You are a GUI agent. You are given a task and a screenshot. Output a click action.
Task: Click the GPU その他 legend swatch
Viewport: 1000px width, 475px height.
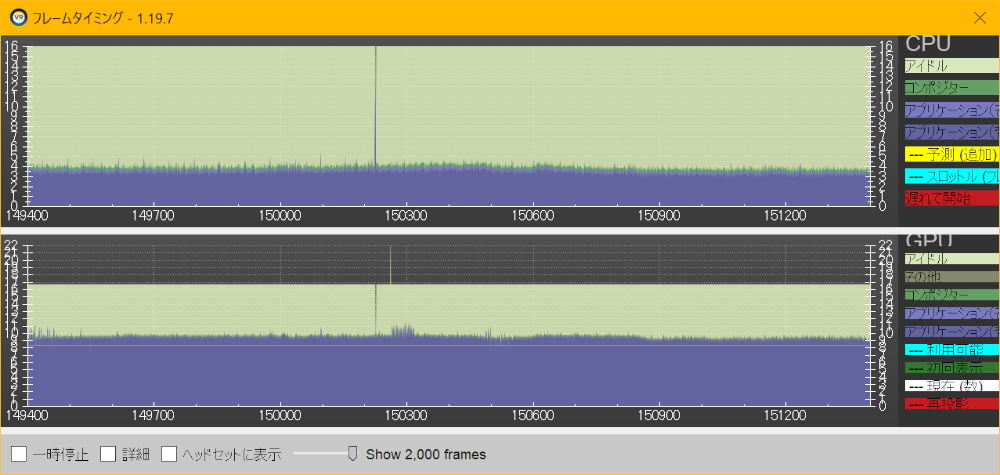point(952,277)
